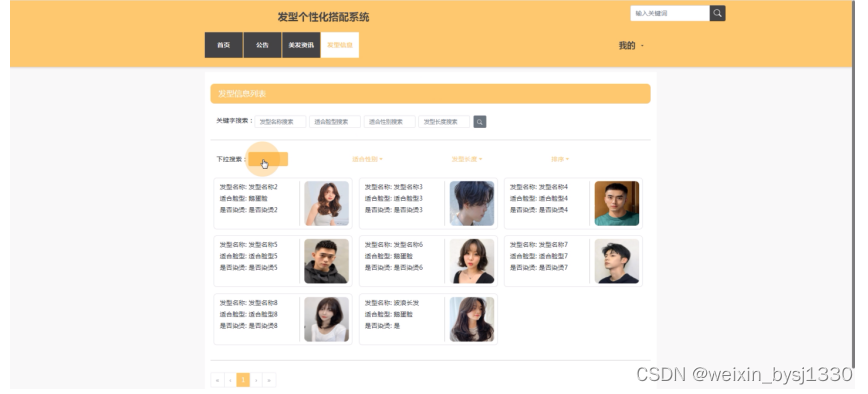Go to last page with » button

269,380
